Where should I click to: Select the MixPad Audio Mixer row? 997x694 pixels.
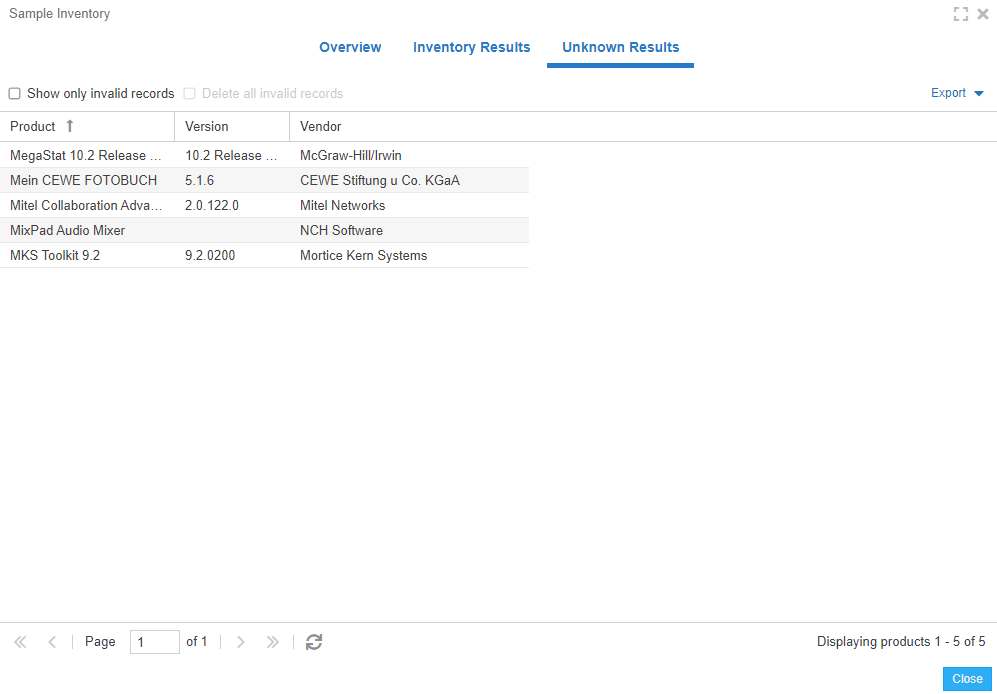(67, 230)
